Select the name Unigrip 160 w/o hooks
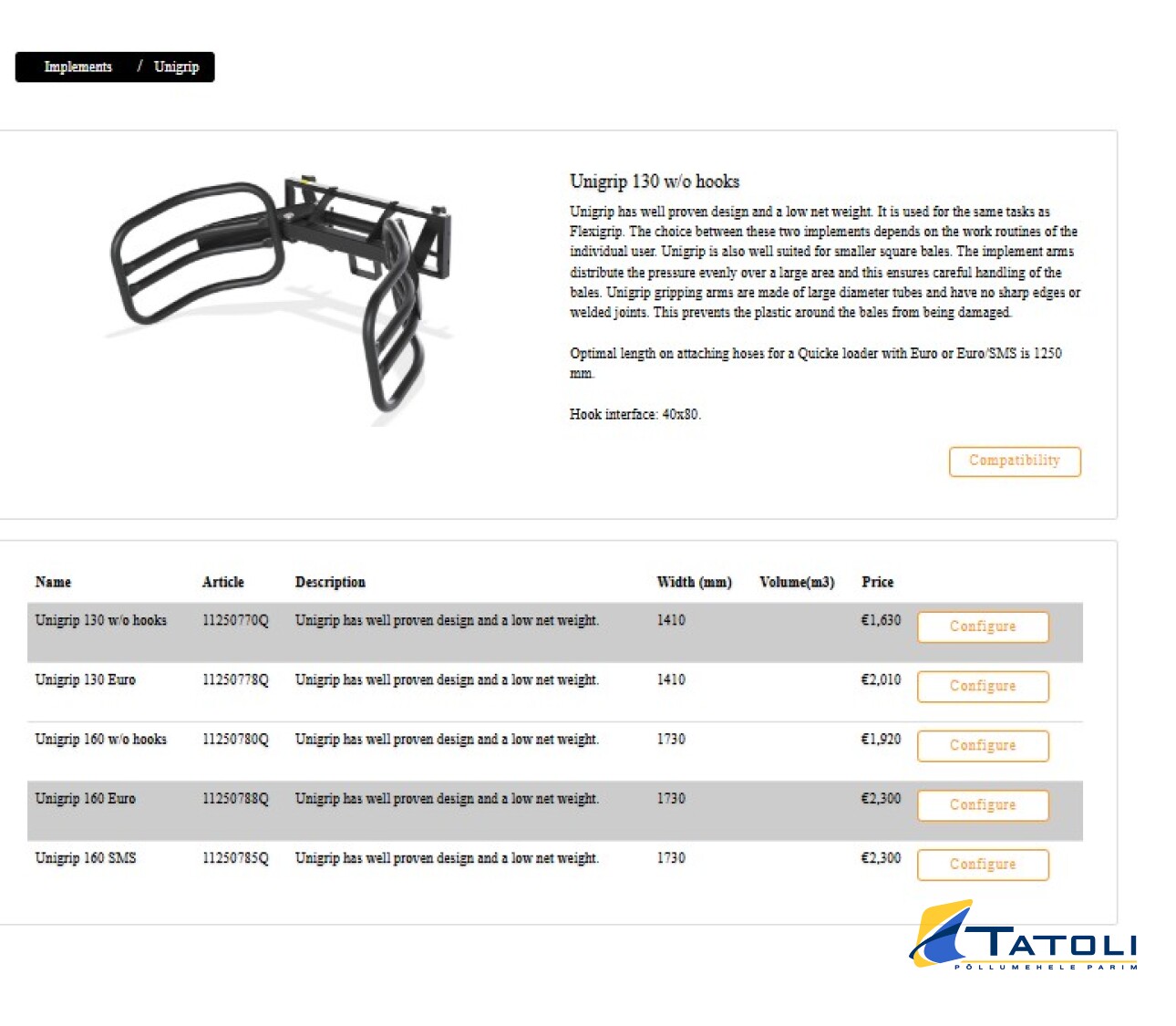This screenshot has height=1026, width=1176. [100, 739]
